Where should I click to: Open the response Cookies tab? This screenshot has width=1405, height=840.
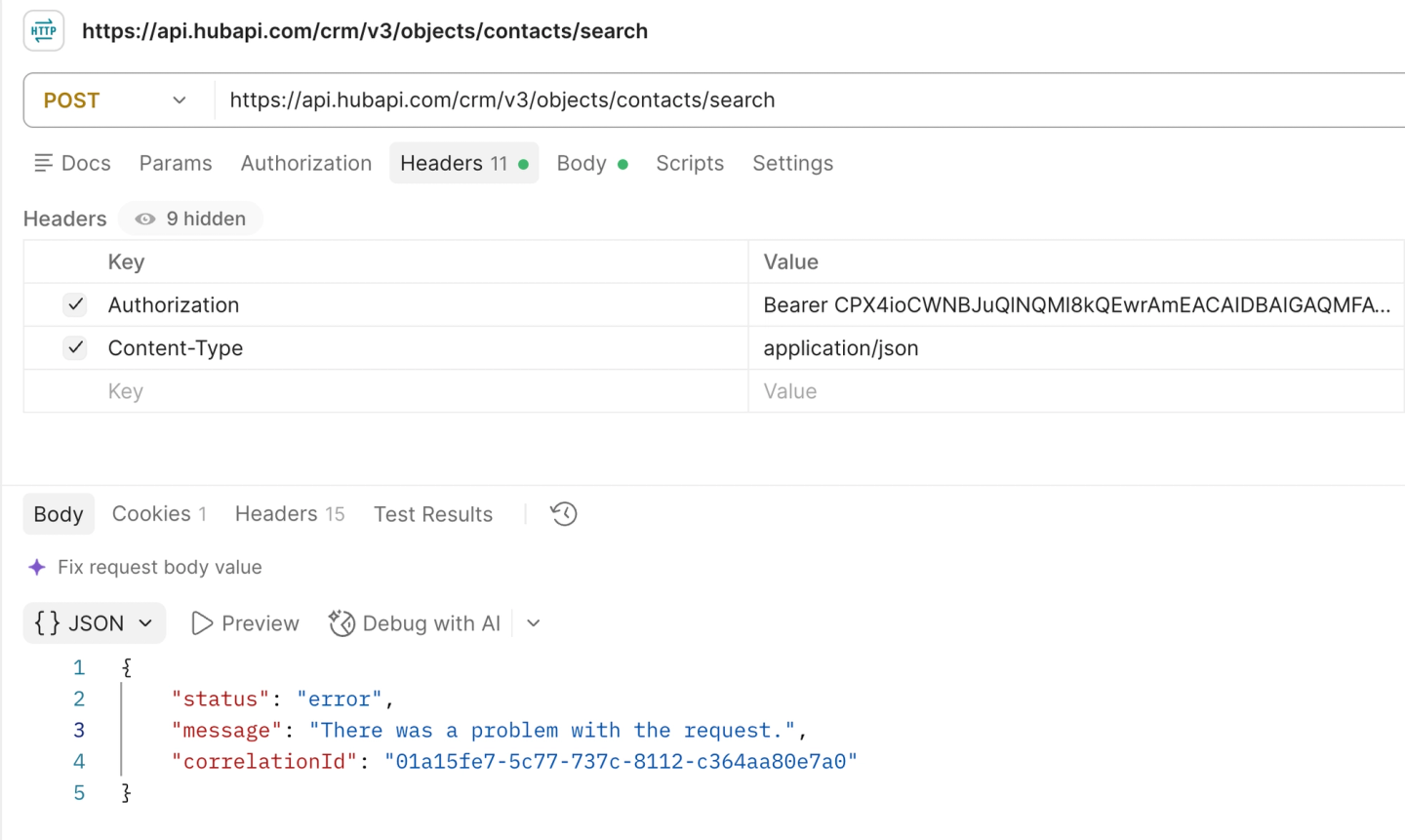[x=159, y=514]
